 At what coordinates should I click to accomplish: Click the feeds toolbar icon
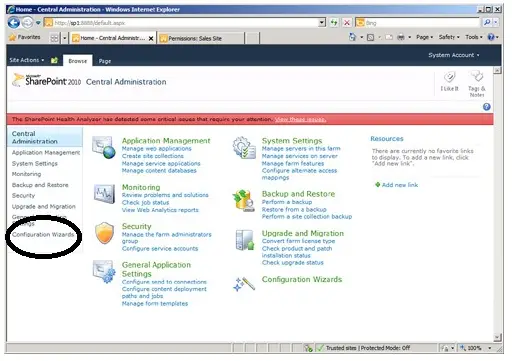point(370,37)
